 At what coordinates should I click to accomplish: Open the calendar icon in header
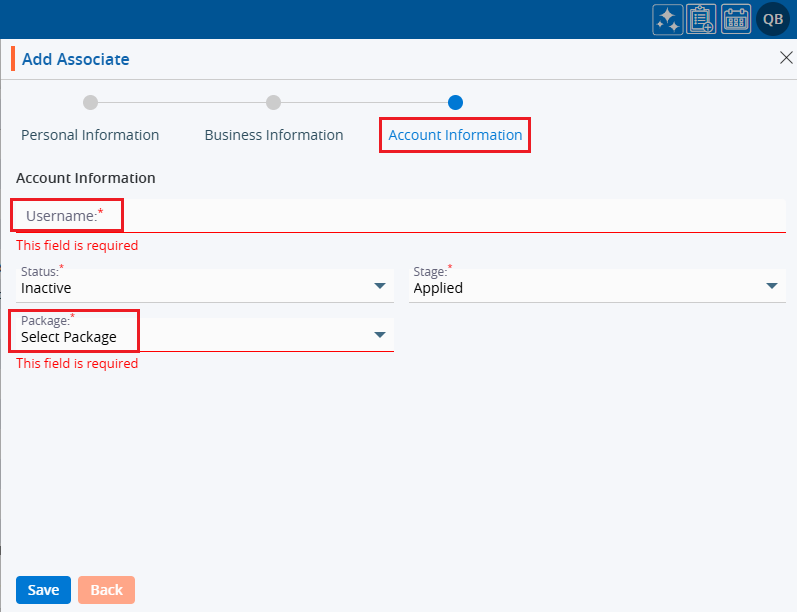click(736, 19)
